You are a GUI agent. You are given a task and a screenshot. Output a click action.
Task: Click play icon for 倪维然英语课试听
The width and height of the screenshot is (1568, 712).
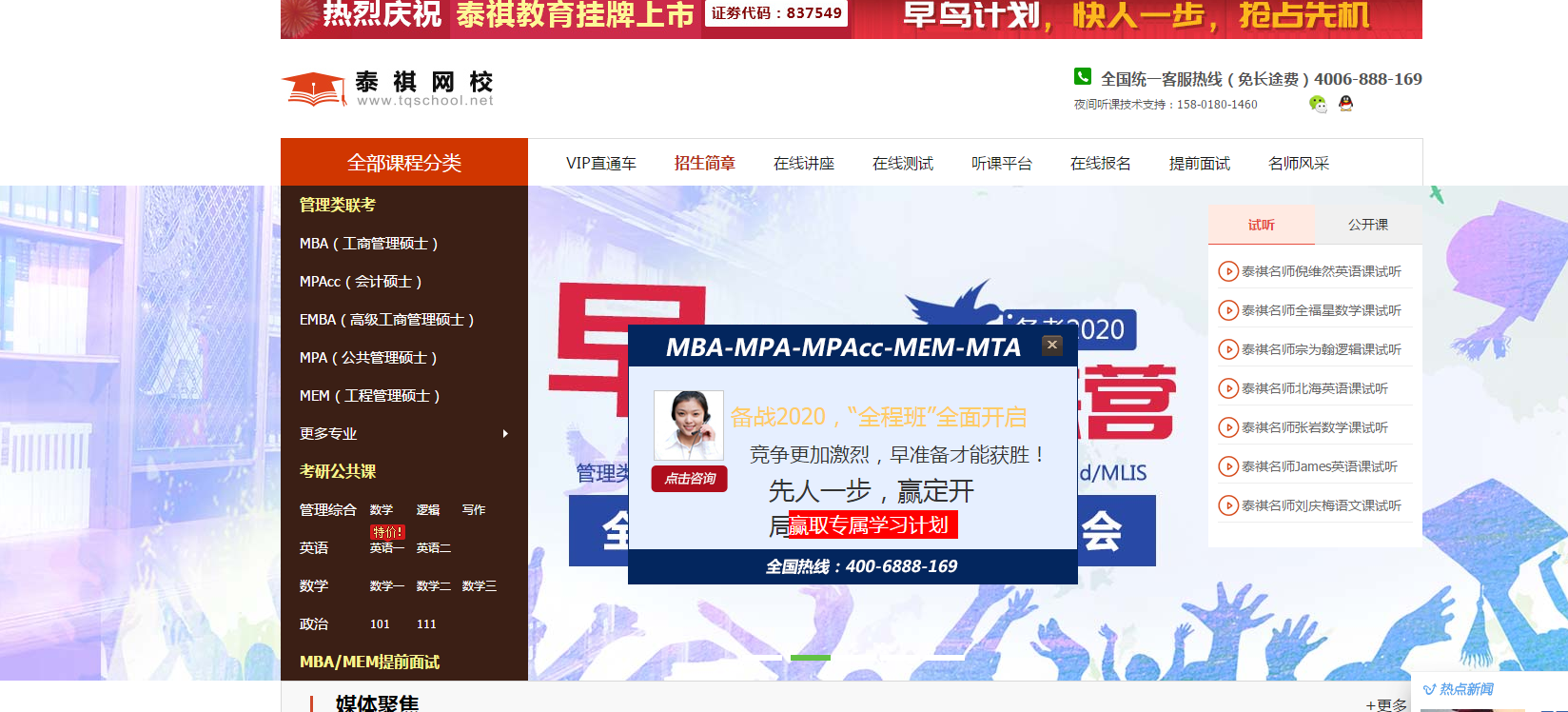pyautogui.click(x=1228, y=271)
